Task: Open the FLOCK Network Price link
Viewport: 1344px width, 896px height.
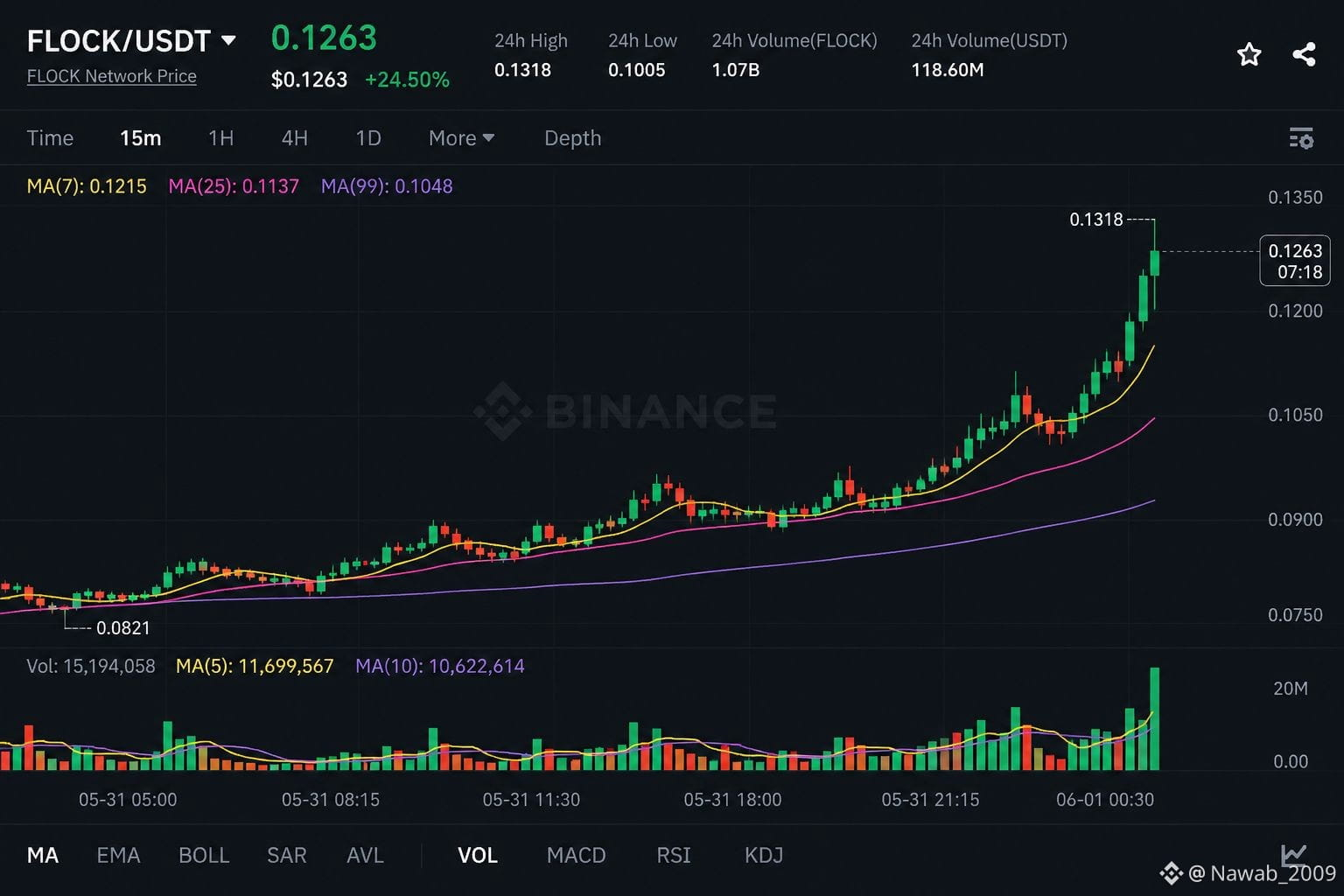Action: coord(111,76)
